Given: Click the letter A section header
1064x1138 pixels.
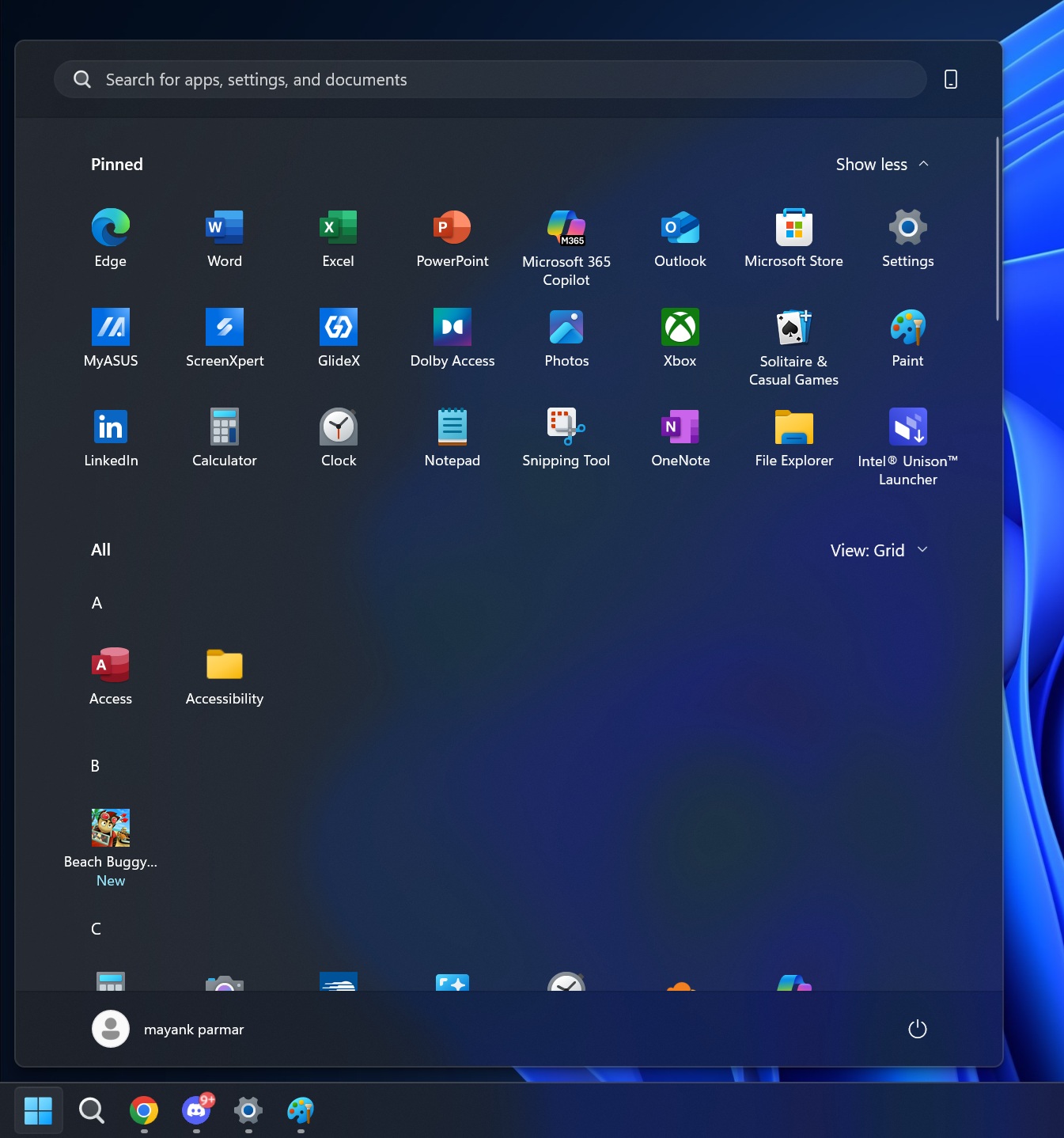Looking at the screenshot, I should tap(97, 603).
